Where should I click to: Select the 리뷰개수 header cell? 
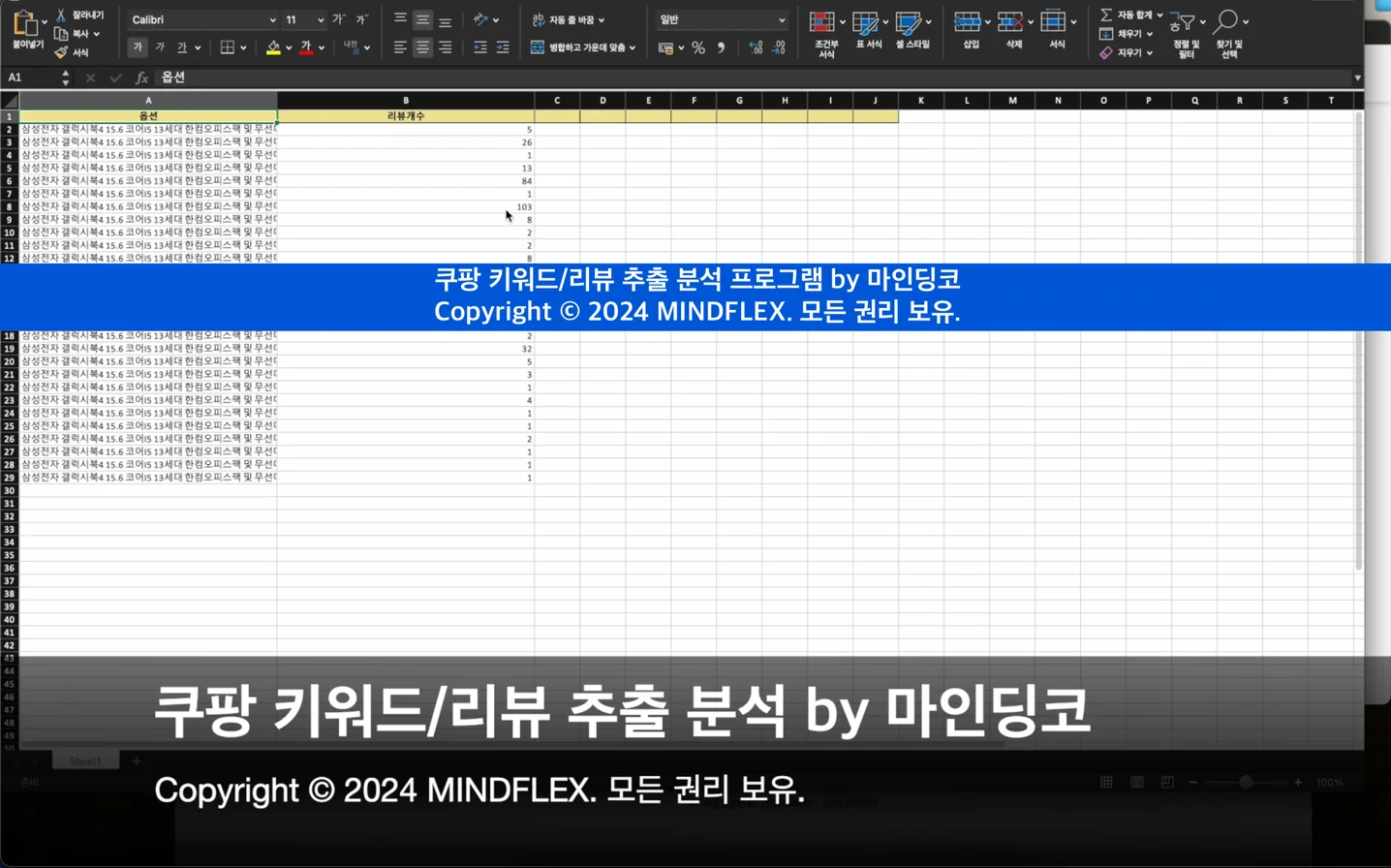click(406, 116)
